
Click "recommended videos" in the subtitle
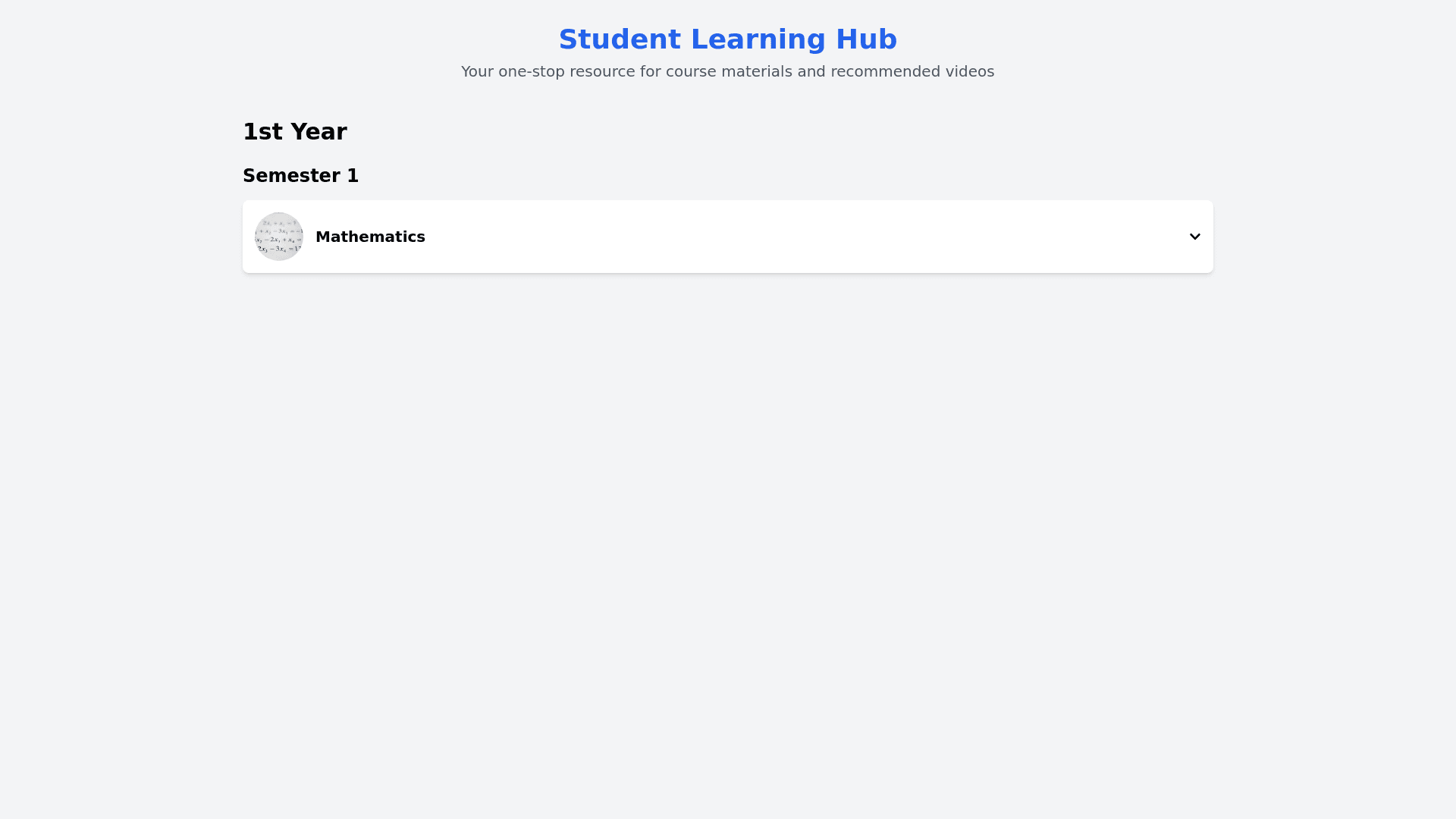[x=912, y=71]
